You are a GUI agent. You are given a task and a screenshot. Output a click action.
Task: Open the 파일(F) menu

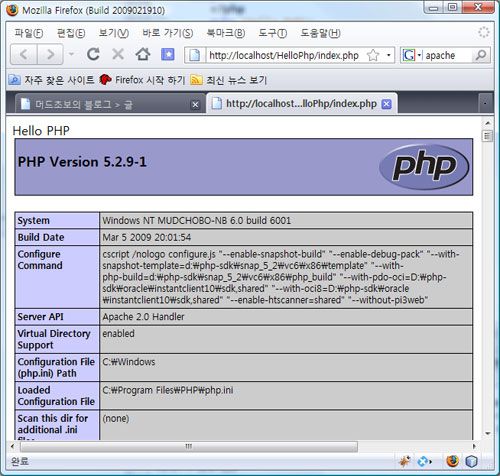point(29,33)
